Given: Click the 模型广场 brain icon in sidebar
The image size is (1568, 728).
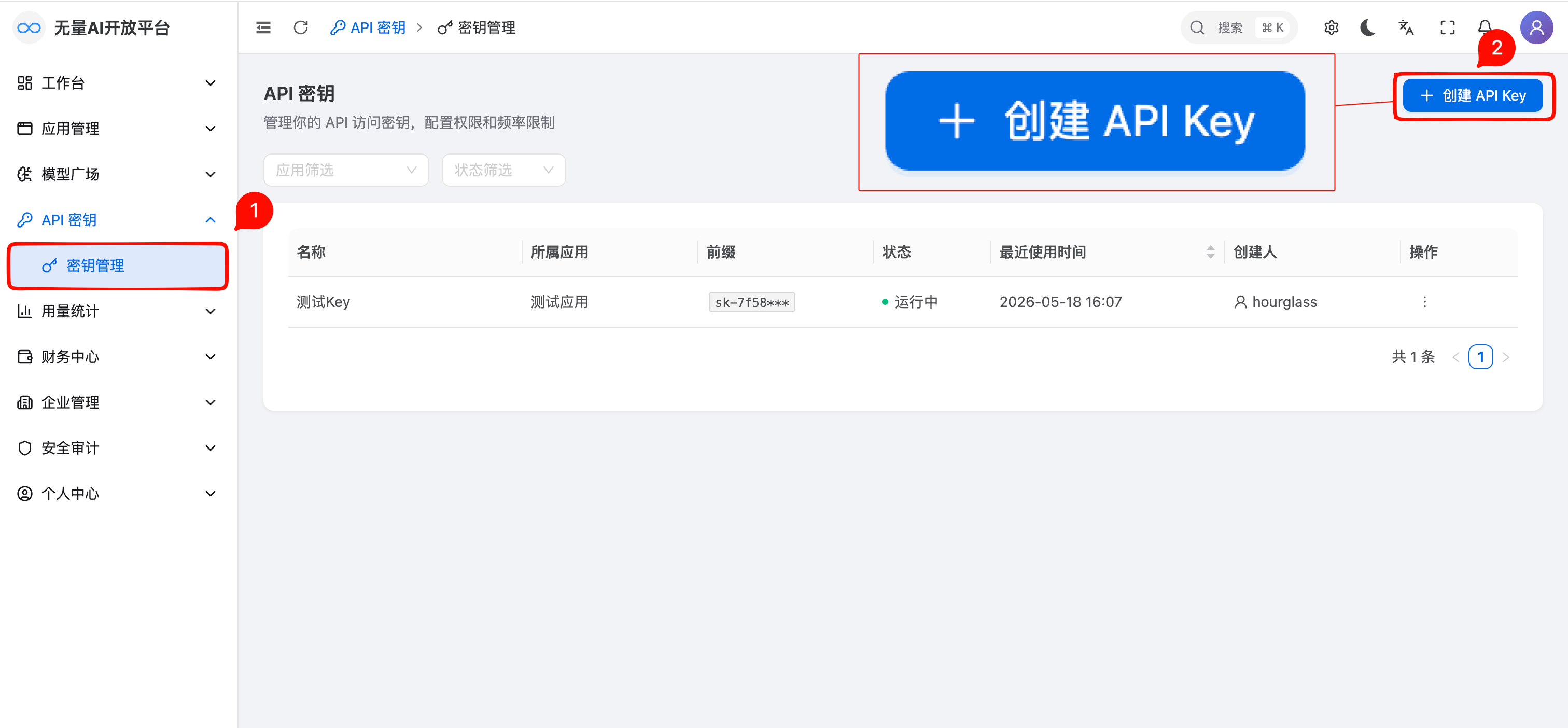Looking at the screenshot, I should point(24,174).
